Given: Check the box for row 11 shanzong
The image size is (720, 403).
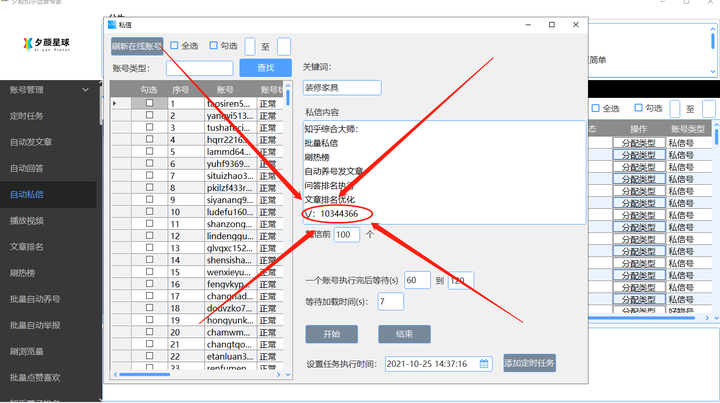Looking at the screenshot, I should [150, 224].
